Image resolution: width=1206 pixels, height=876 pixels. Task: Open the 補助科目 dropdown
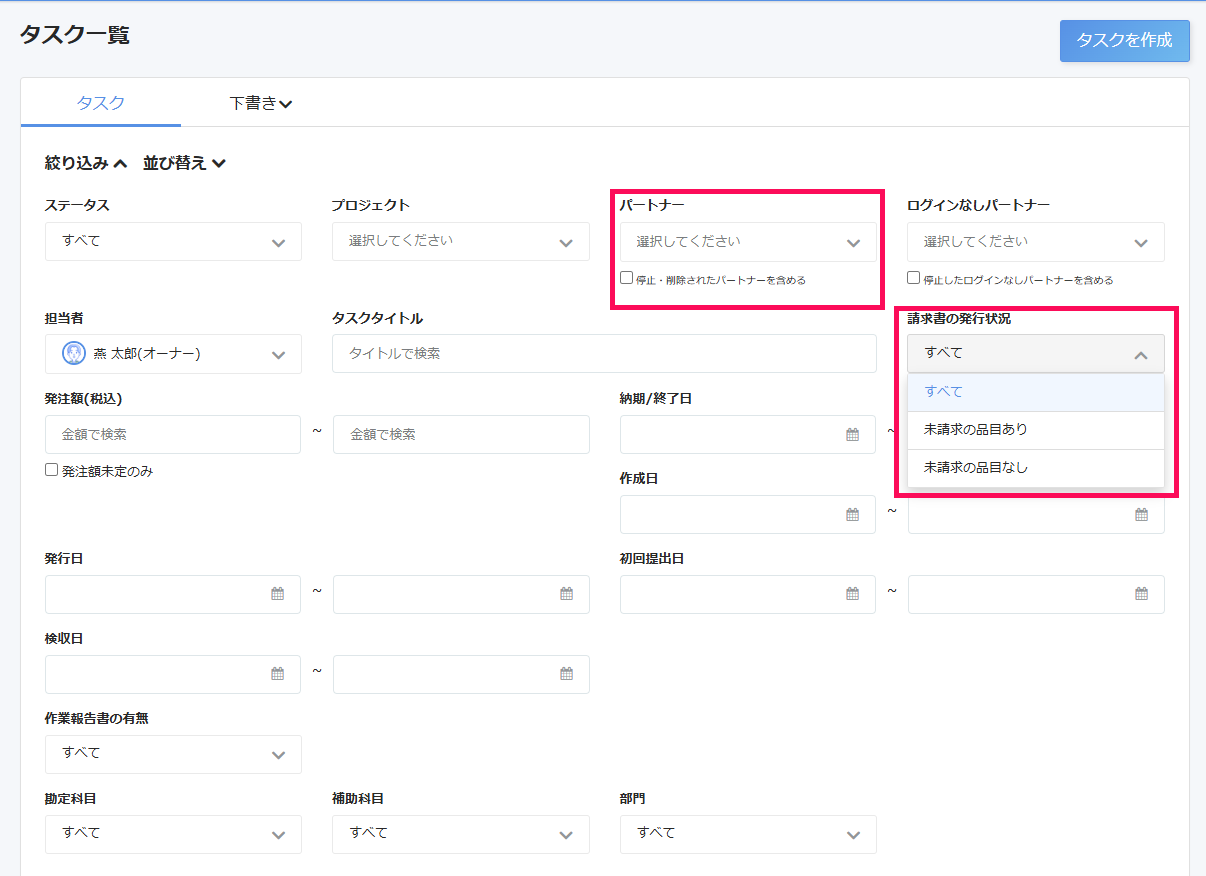click(x=461, y=834)
